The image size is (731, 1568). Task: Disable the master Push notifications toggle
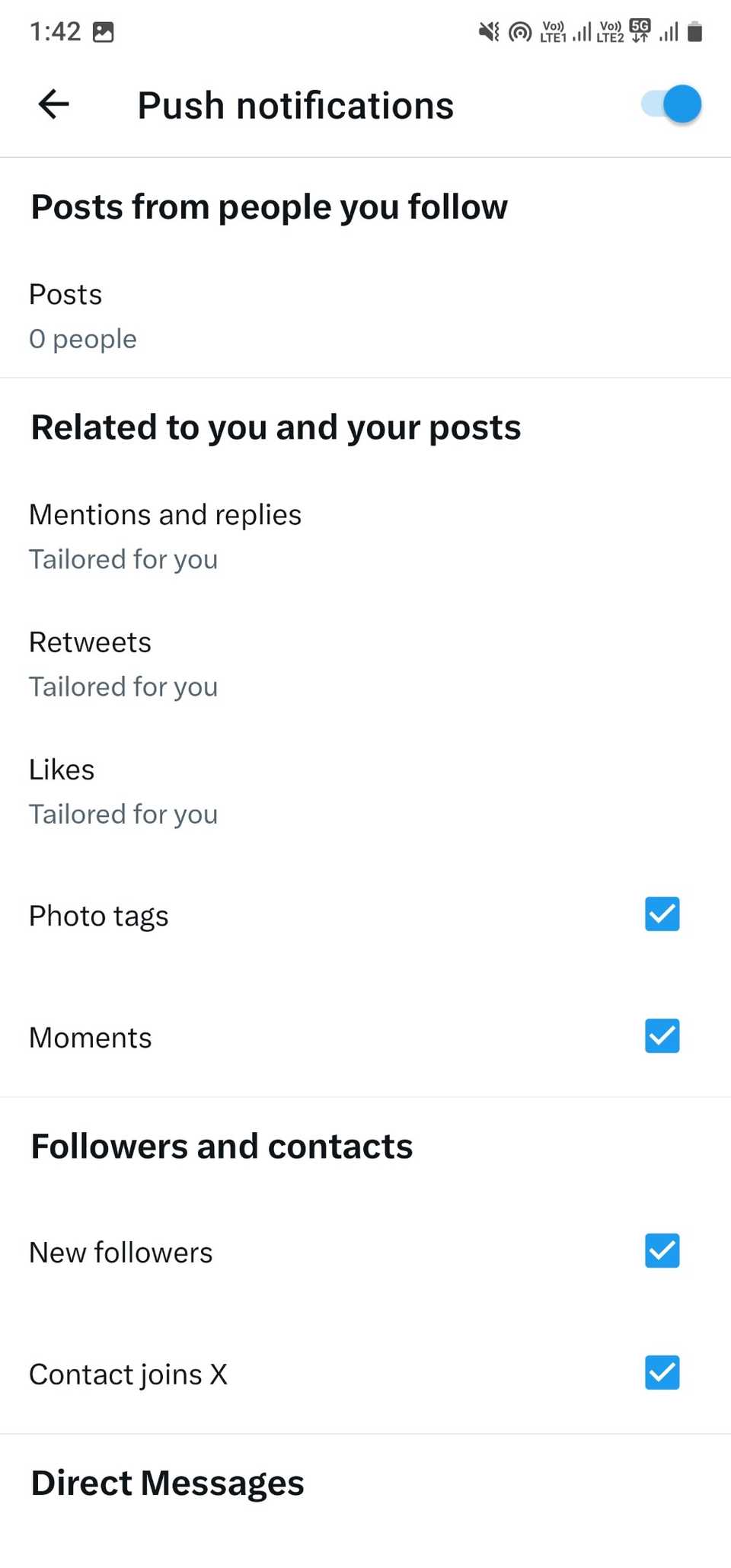click(669, 104)
